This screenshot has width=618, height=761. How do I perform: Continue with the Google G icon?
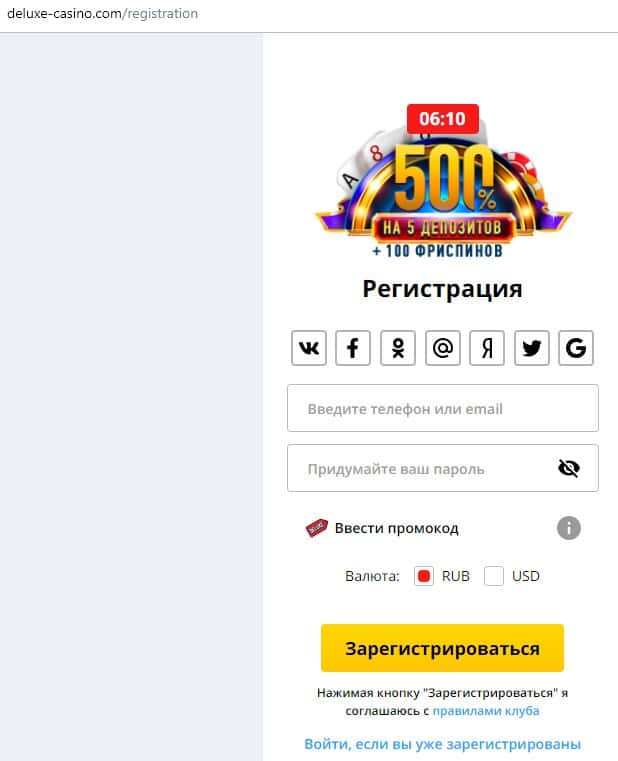(576, 347)
